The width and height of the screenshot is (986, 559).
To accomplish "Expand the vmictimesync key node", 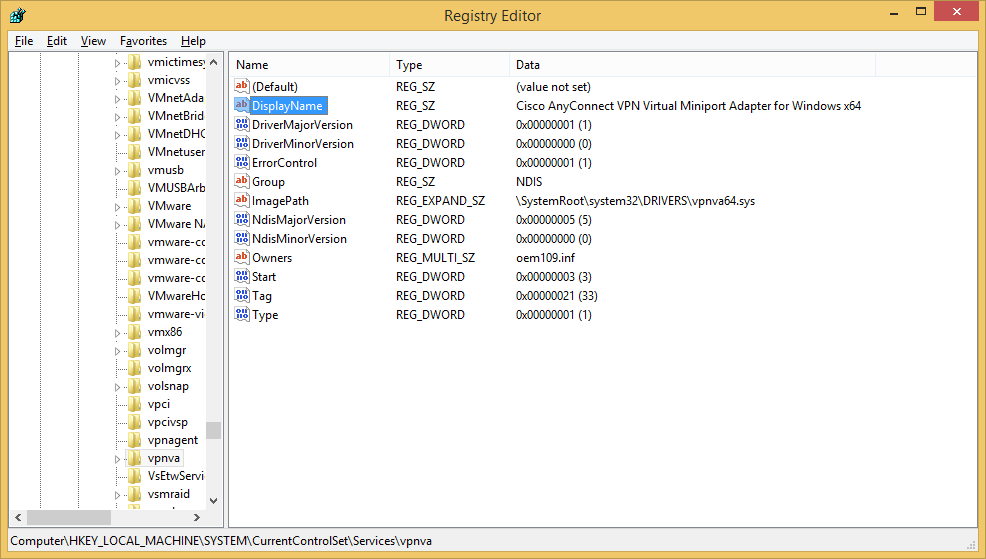I will coord(117,63).
